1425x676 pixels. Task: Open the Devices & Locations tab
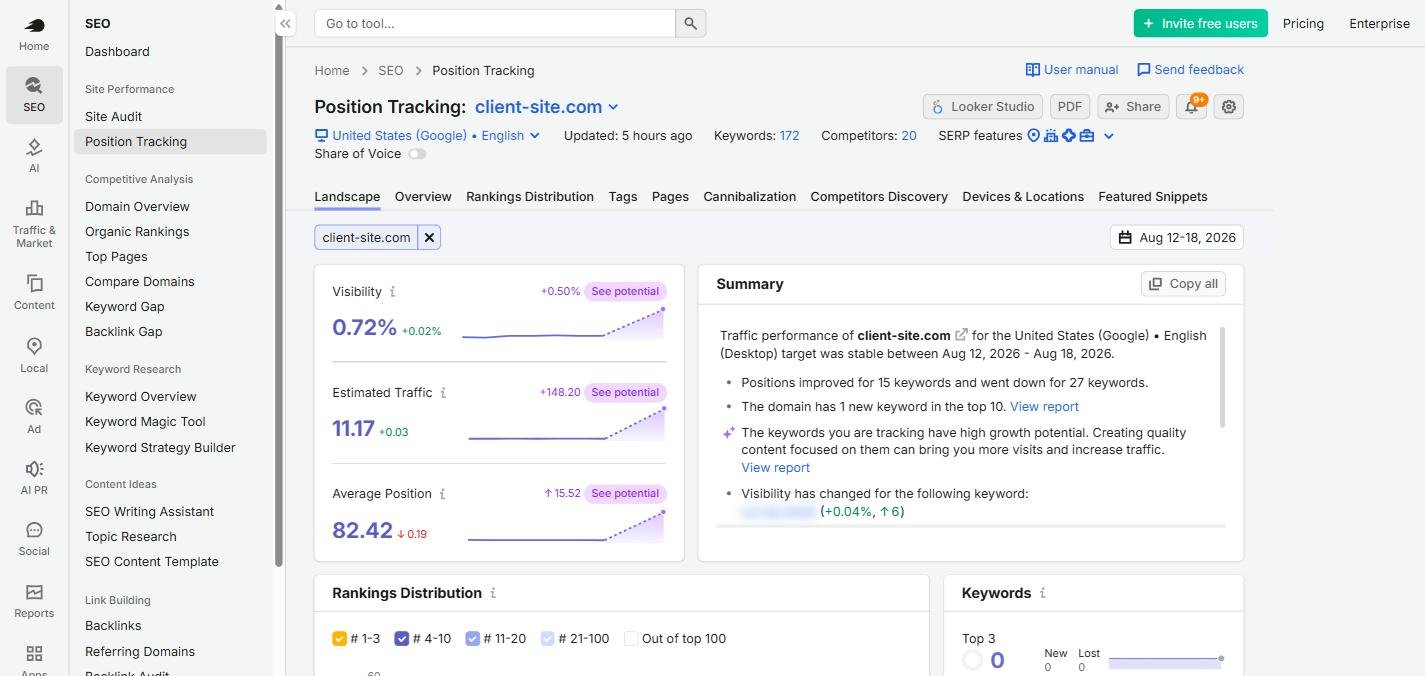1023,197
